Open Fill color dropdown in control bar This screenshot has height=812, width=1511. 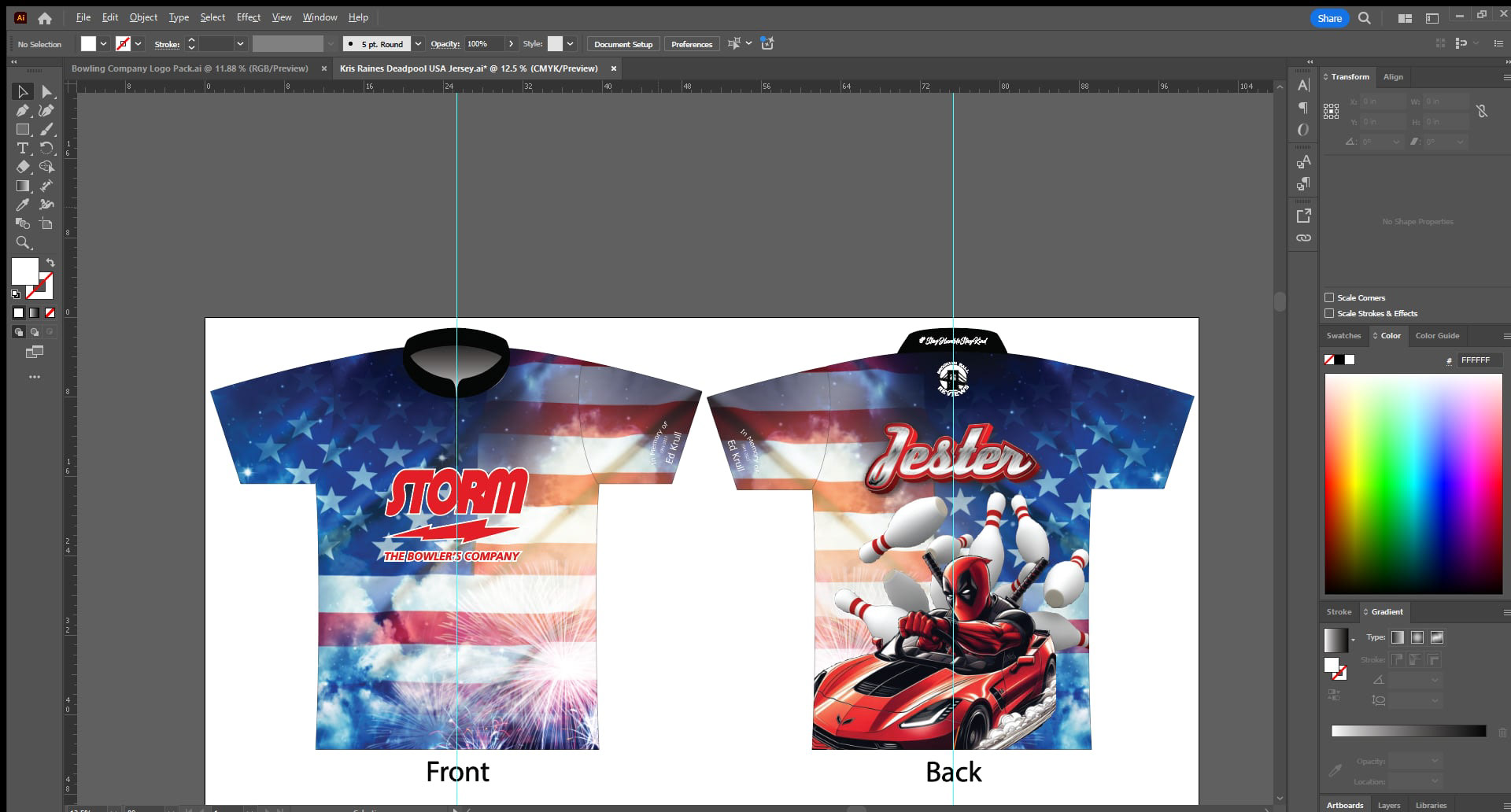pyautogui.click(x=103, y=44)
